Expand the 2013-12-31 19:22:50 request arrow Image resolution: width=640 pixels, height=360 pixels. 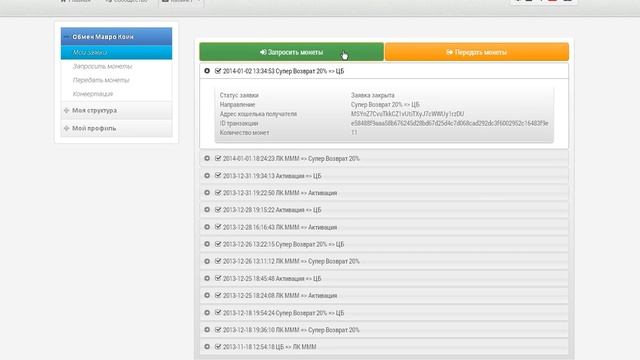[x=207, y=193]
